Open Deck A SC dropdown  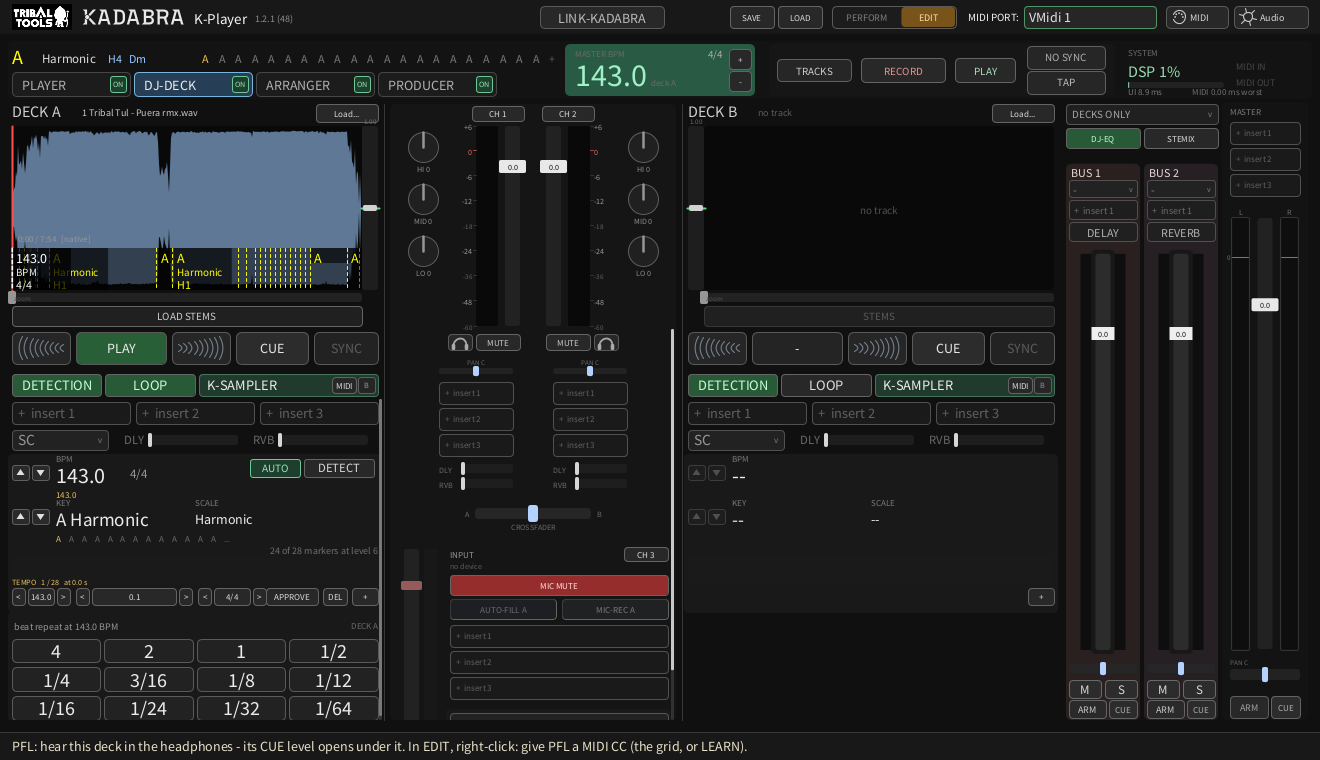pos(60,440)
